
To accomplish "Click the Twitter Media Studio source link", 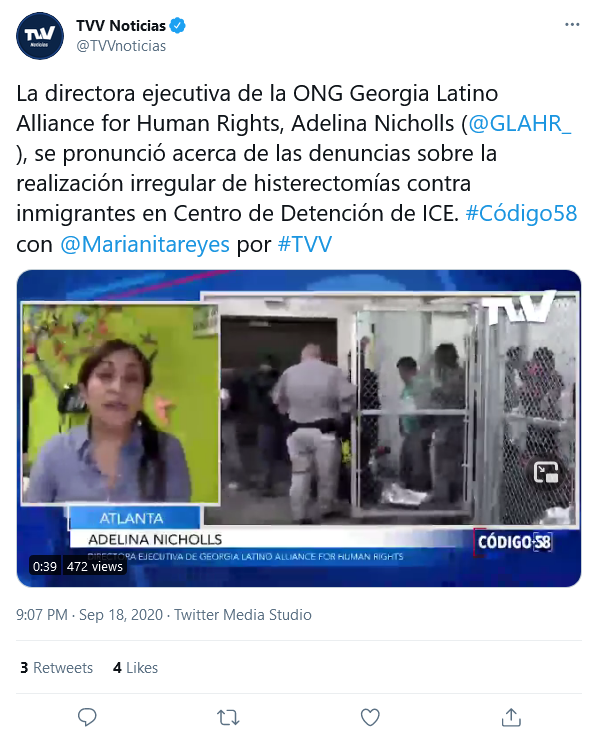I will point(243,615).
